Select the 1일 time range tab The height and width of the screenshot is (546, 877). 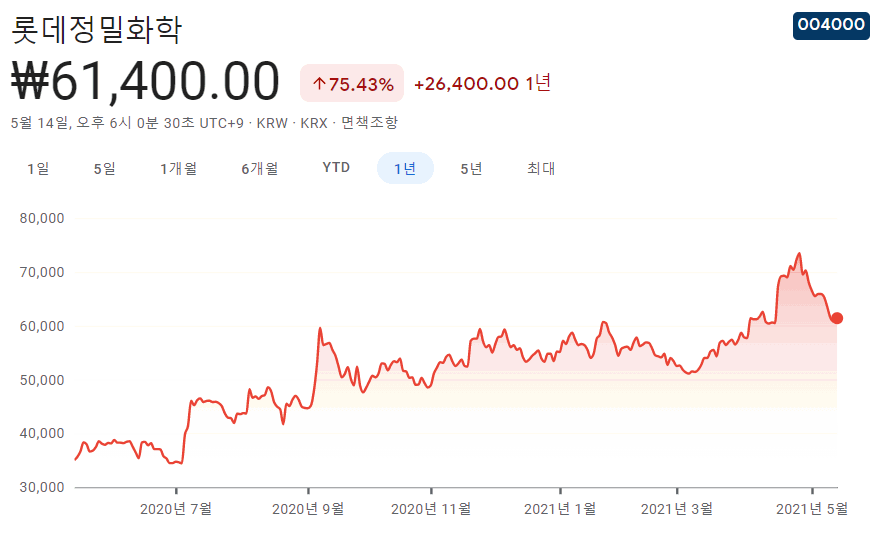coord(38,168)
